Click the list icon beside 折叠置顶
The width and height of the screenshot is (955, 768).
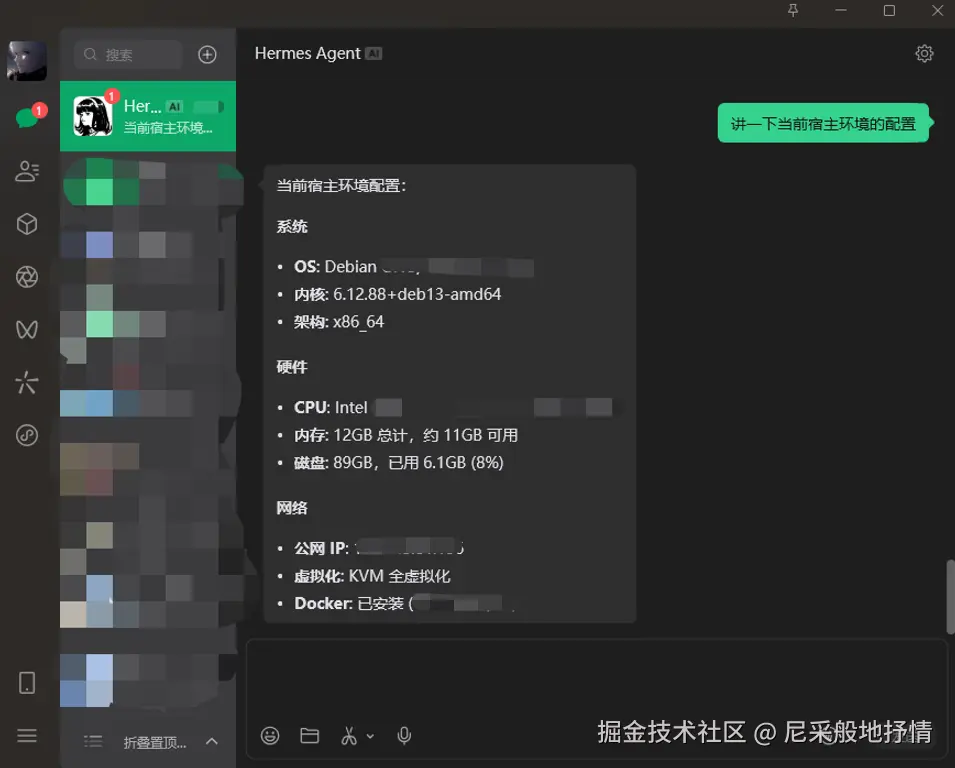pos(93,741)
